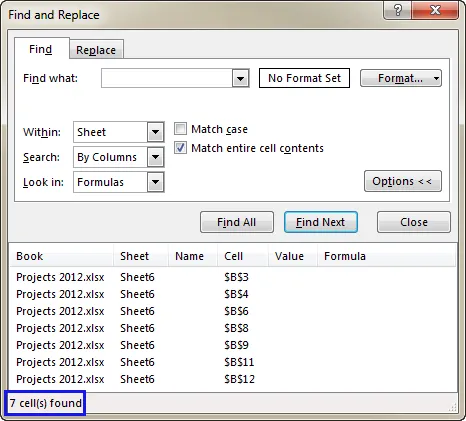
Task: Select the result row for cell $B$8
Action: click(233, 328)
